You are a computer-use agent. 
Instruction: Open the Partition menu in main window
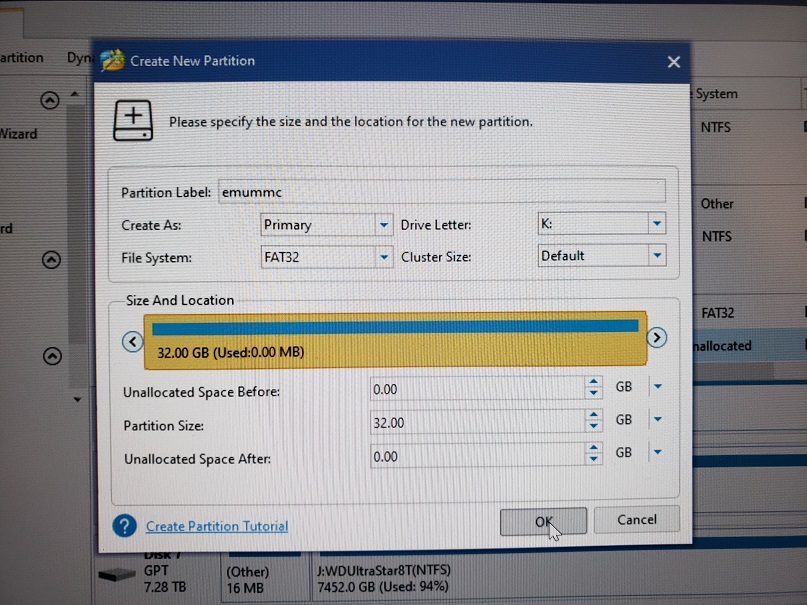pos(22,58)
